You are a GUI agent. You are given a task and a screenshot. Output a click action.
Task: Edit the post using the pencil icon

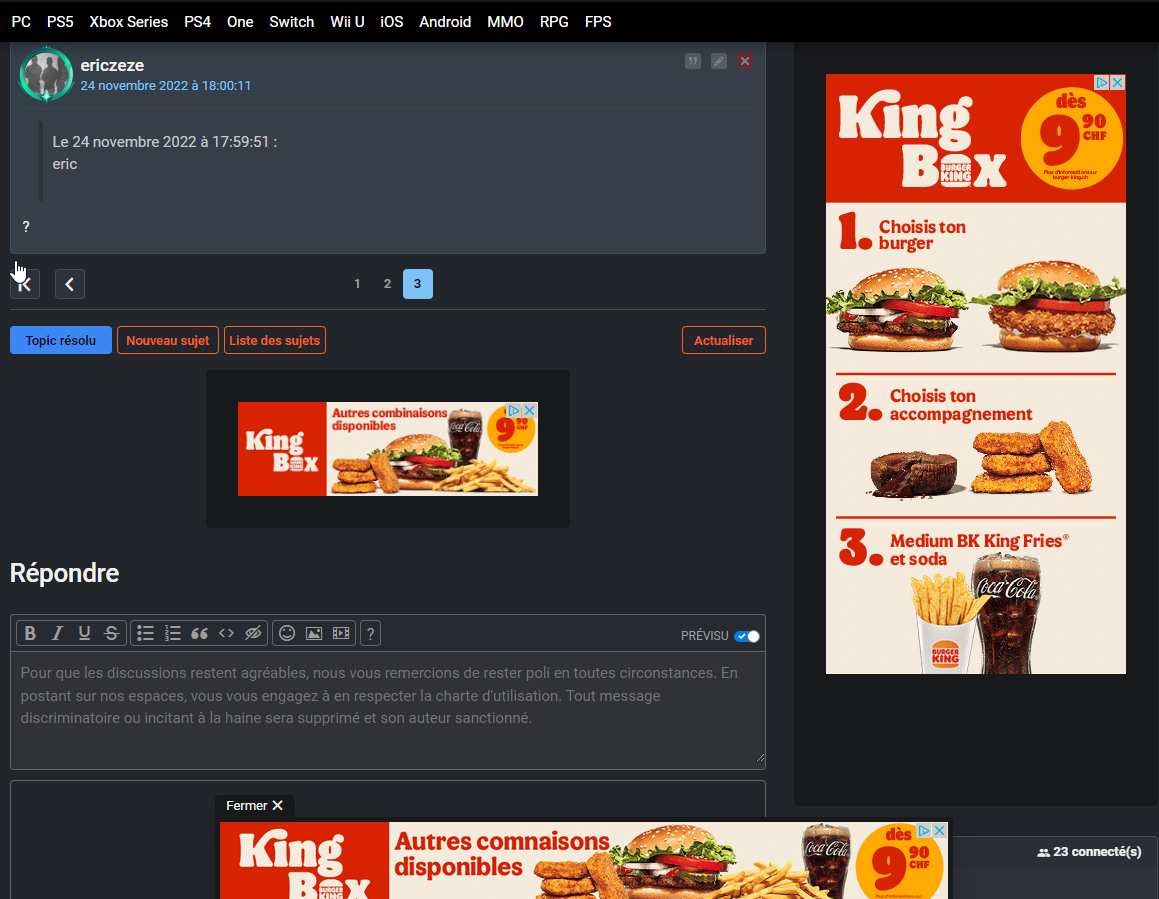[x=719, y=61]
